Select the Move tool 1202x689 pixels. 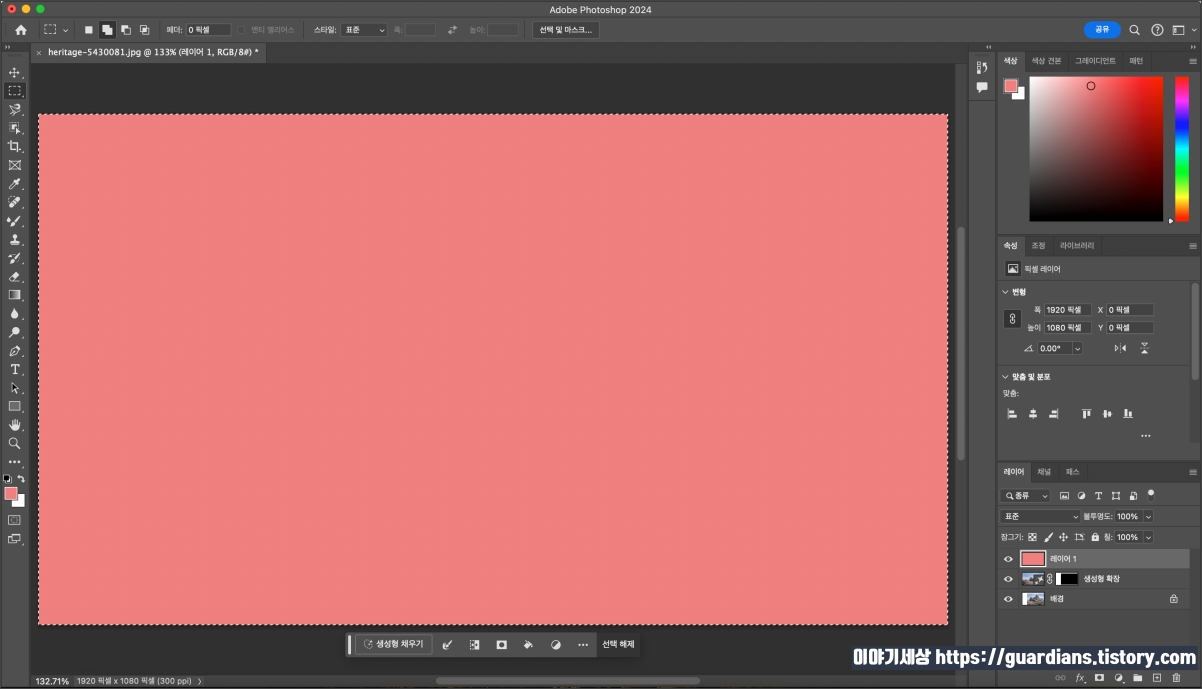pos(14,72)
